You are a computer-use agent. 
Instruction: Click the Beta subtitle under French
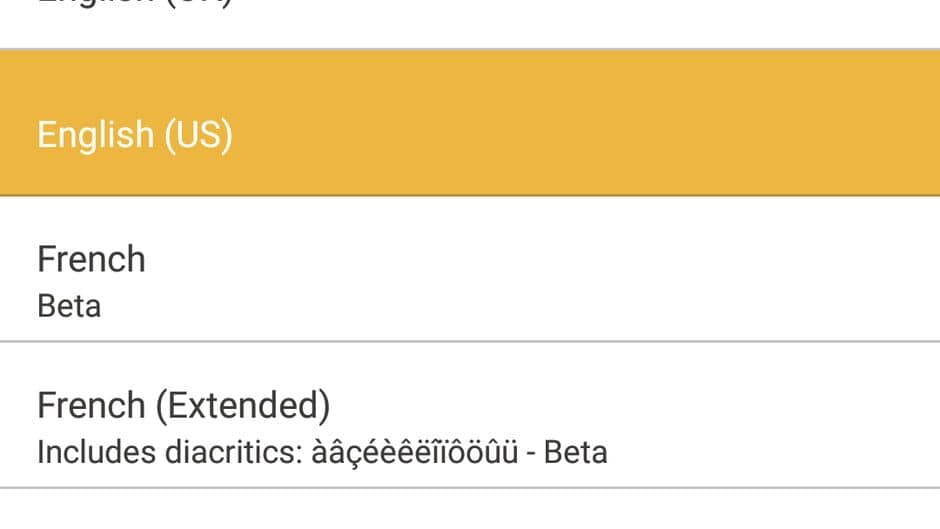pyautogui.click(x=69, y=305)
